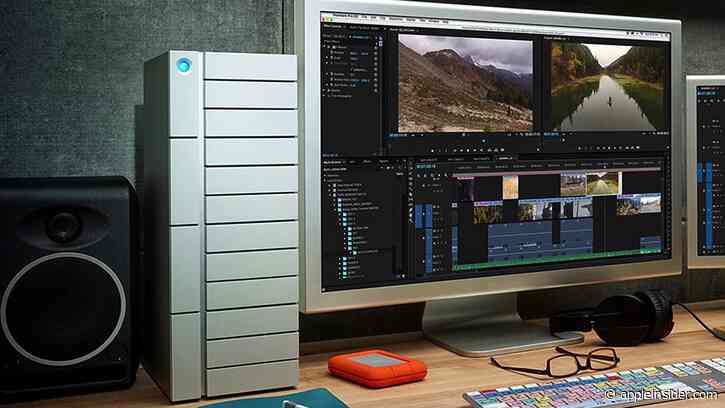
Task: Open the highlighted active sequence tab above timeline
Action: coord(504,158)
